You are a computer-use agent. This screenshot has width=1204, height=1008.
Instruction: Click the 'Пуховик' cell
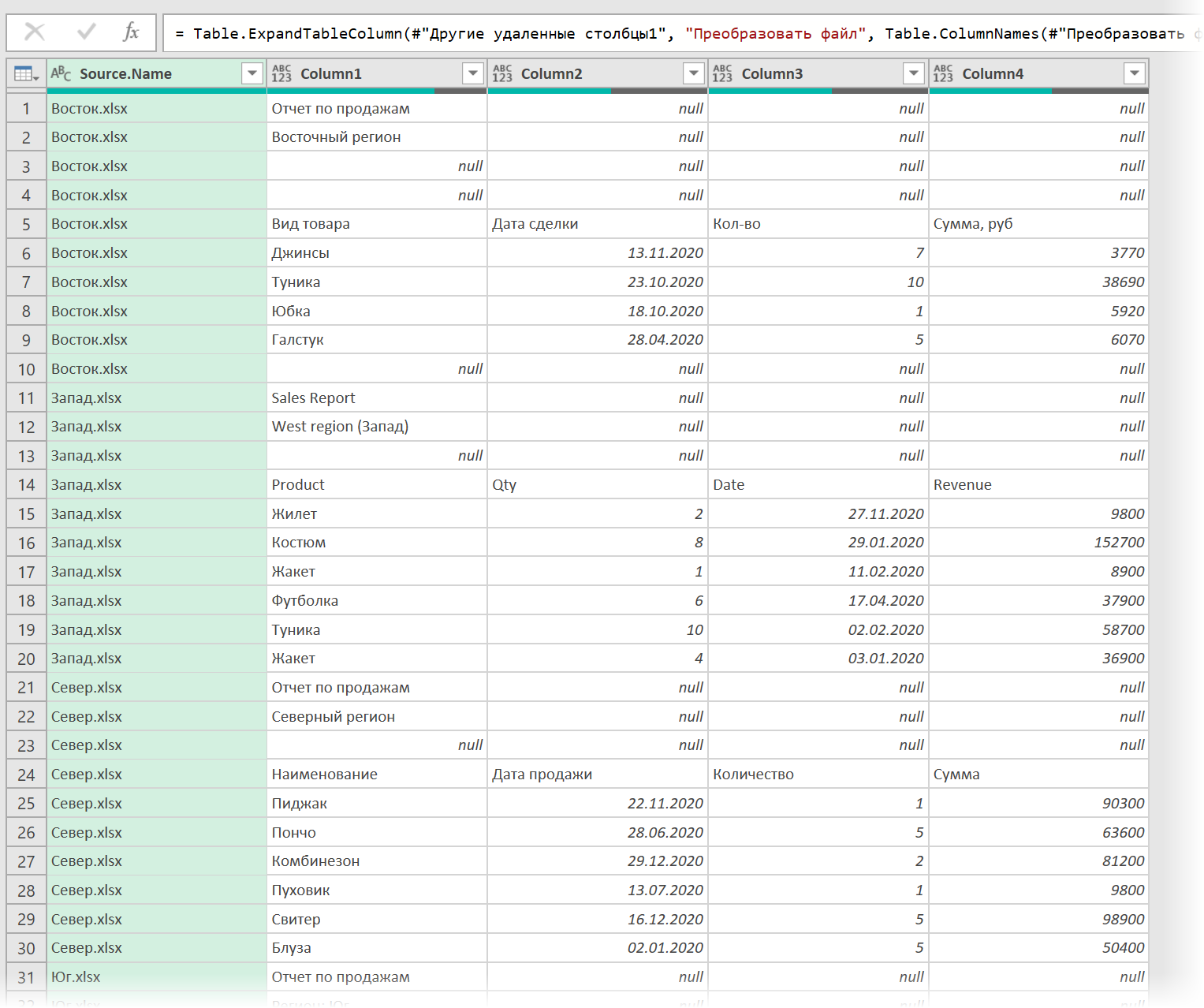[x=377, y=890]
